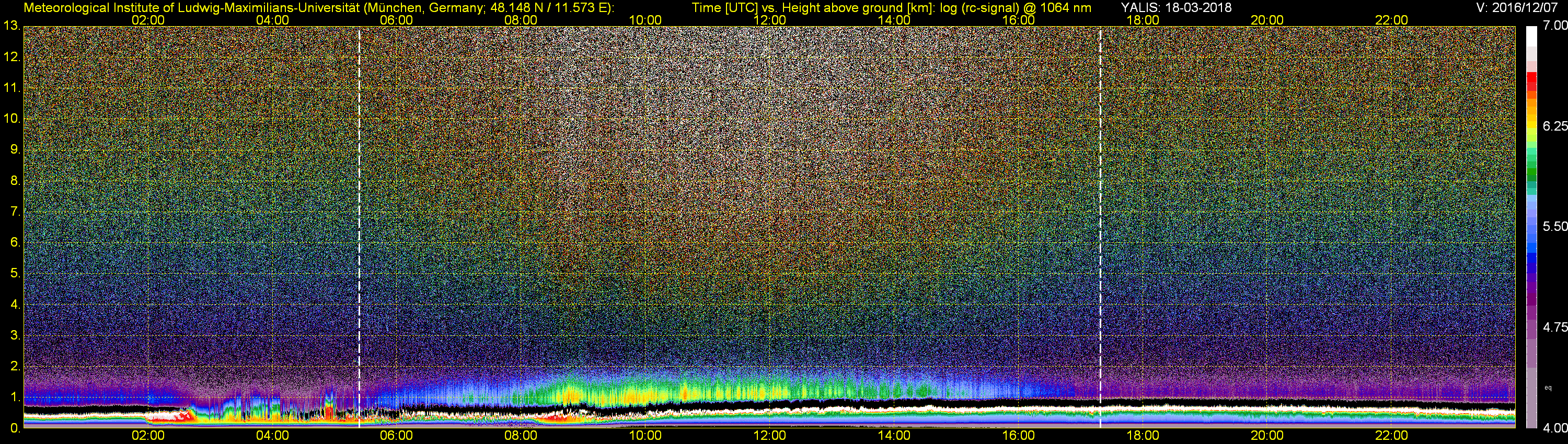Click the dashed white vertical line before 06:00

(x=359, y=227)
